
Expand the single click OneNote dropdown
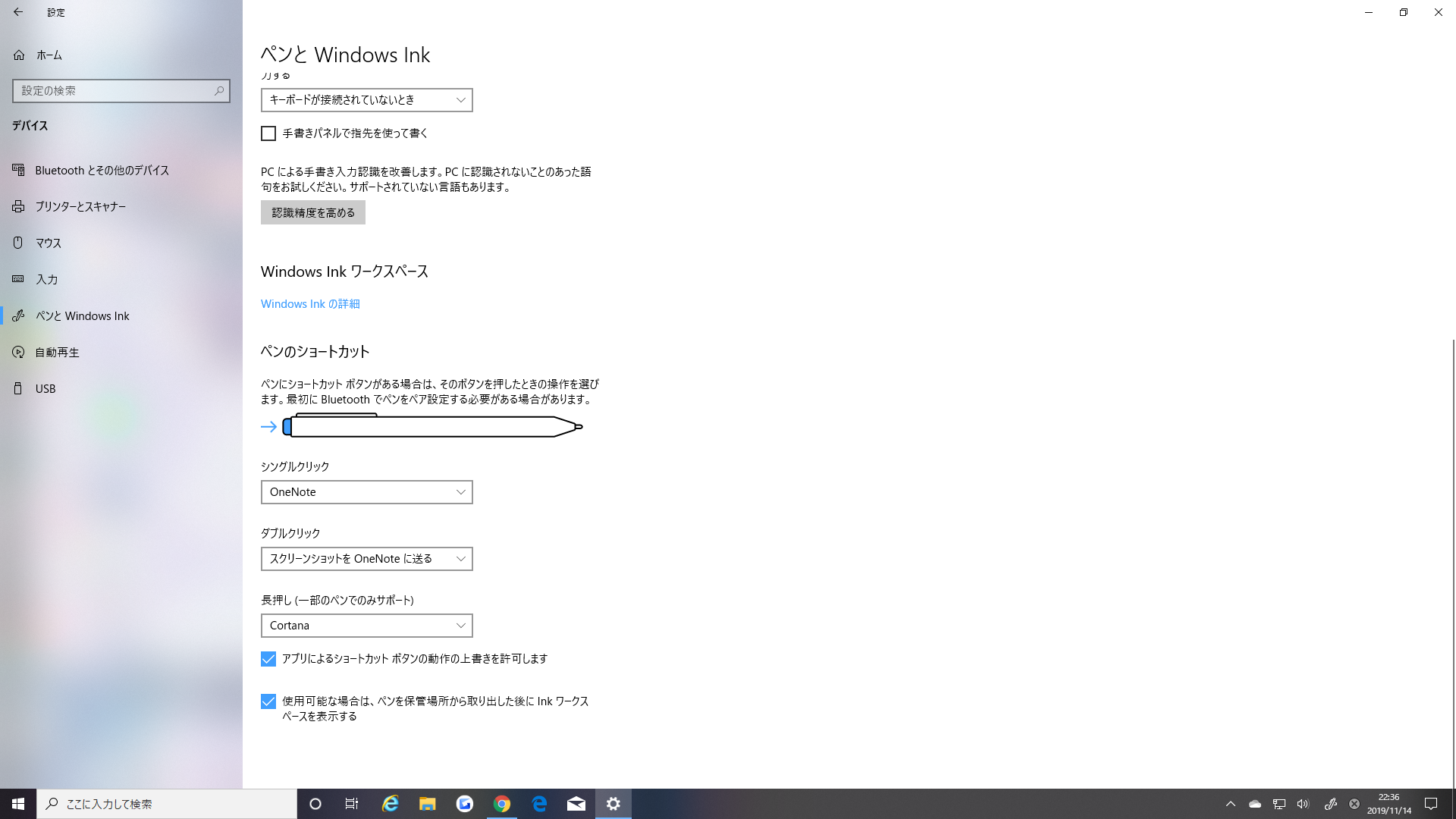click(366, 492)
